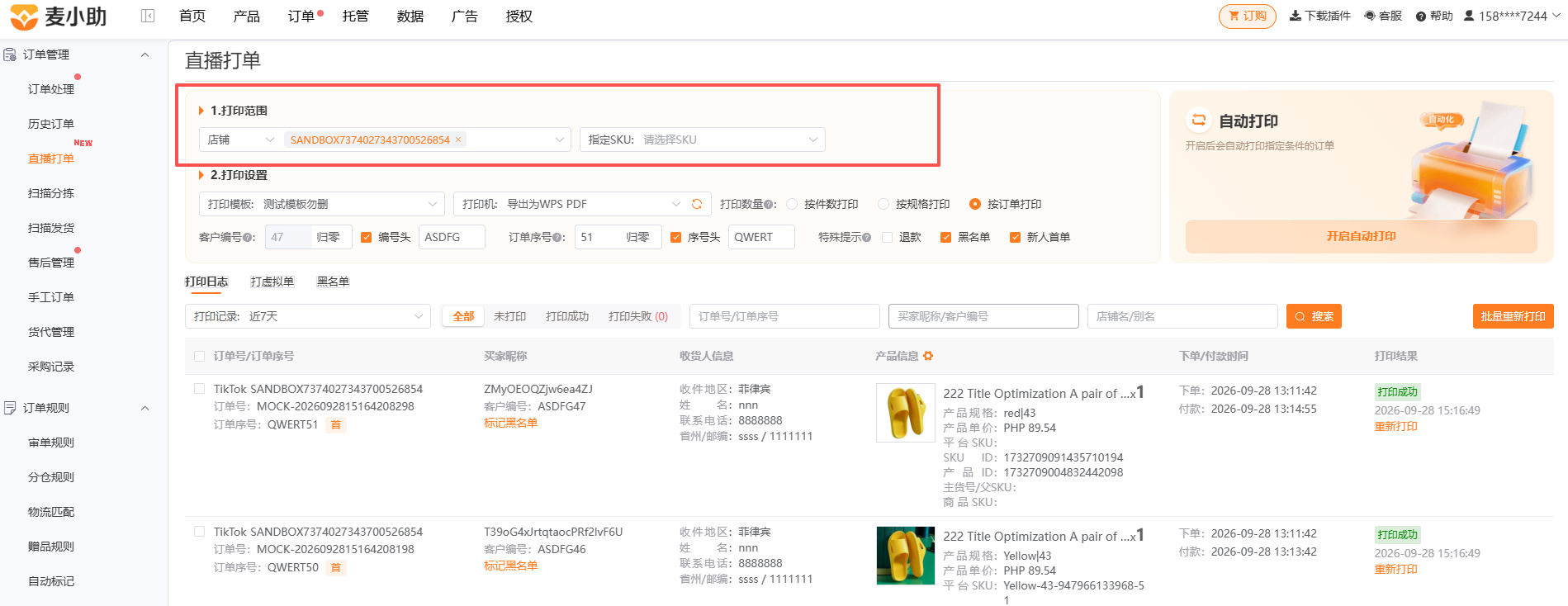
Task: Click the 订单管理 section icon
Action: [x=10, y=54]
